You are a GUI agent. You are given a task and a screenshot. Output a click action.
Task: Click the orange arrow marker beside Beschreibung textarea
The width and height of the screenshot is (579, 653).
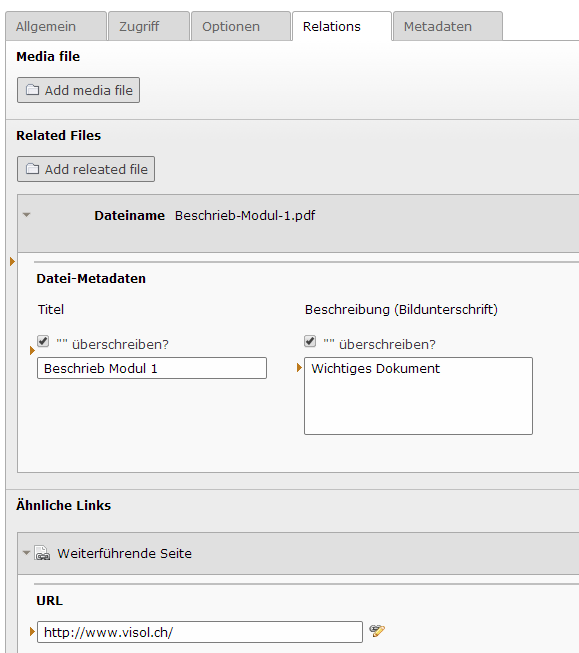299,367
